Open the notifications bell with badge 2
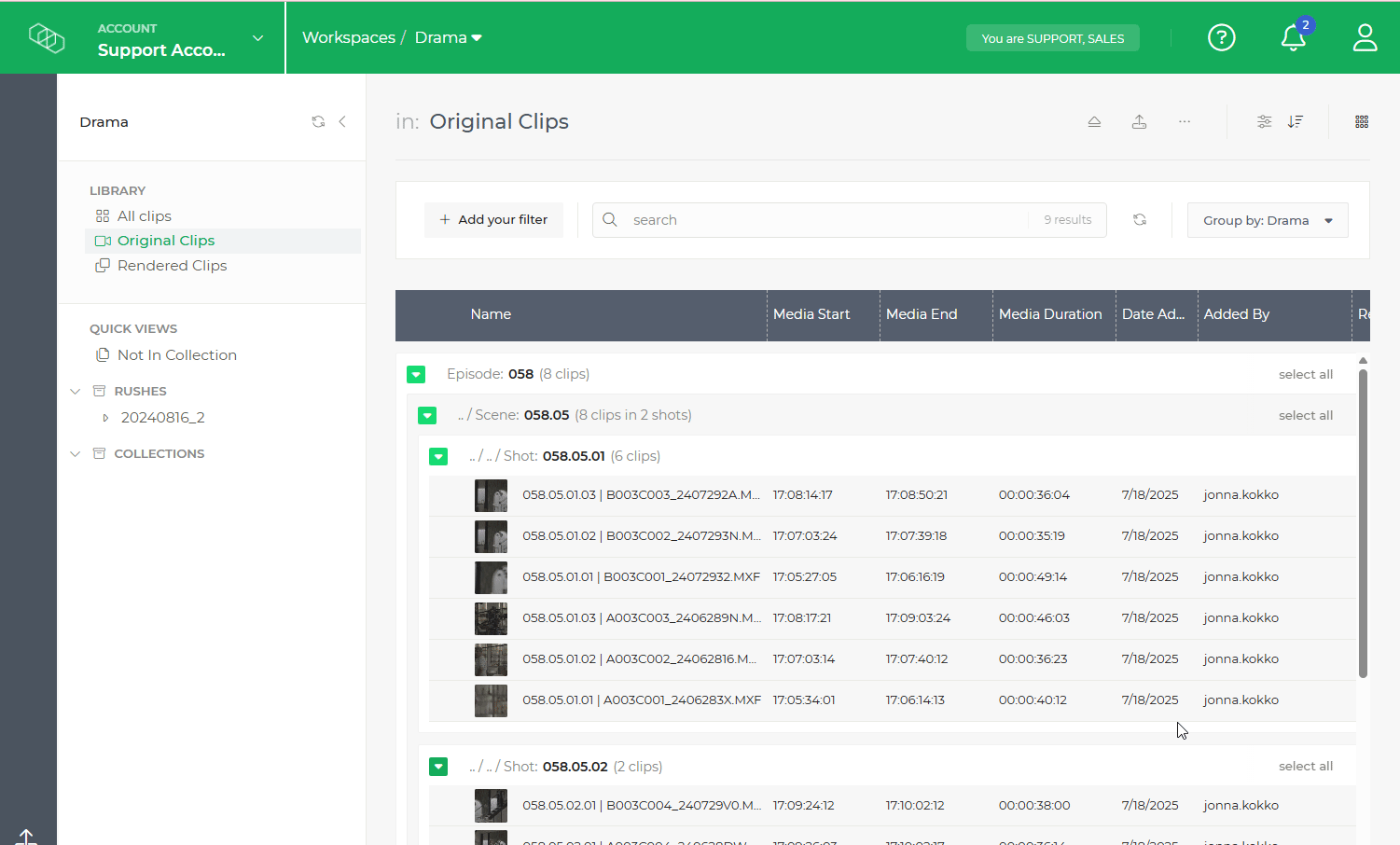This screenshot has width=1400, height=845. point(1293,39)
